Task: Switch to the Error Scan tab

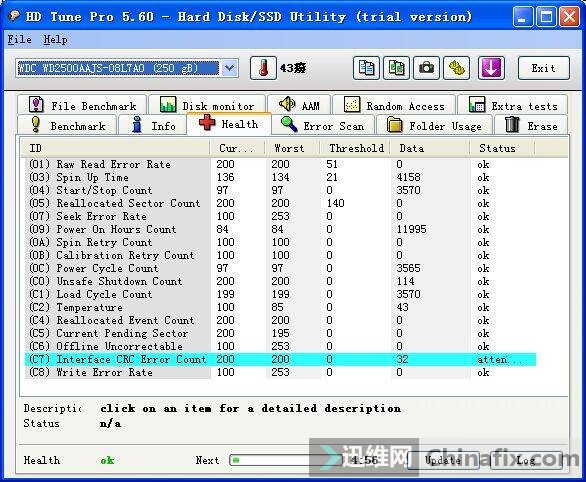Action: (x=323, y=125)
